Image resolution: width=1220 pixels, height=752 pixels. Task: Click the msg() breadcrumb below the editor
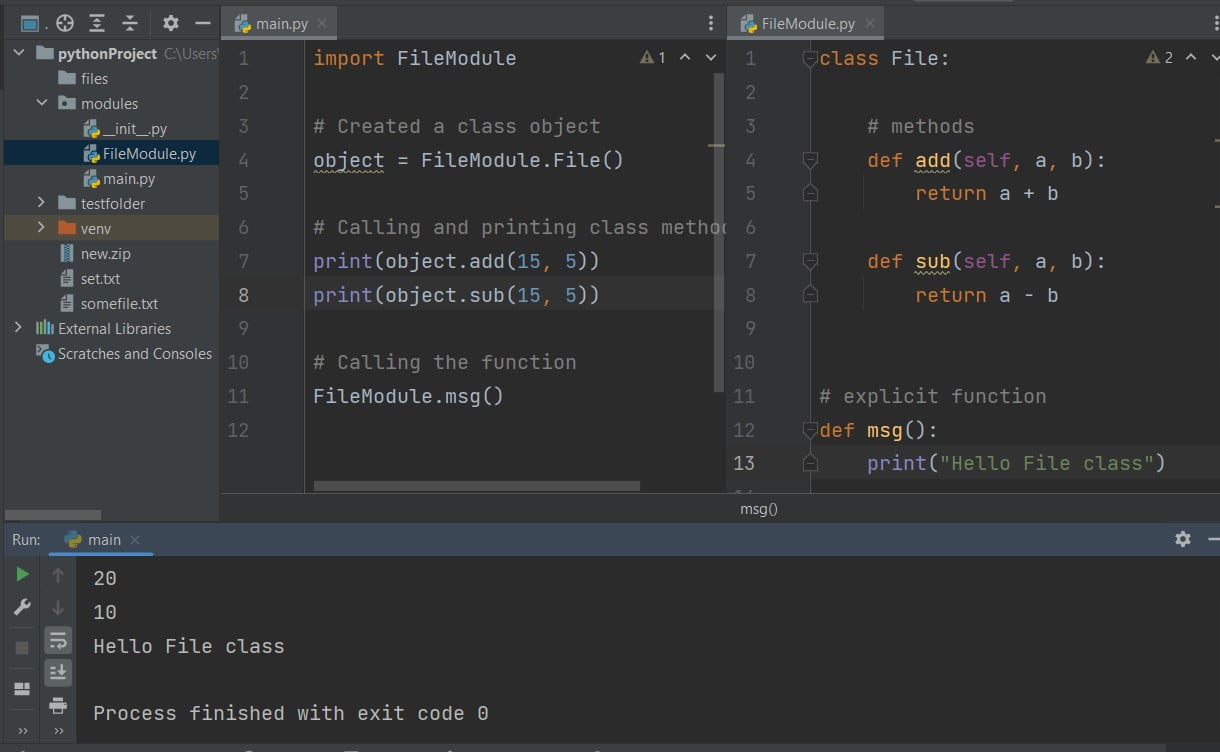pos(758,509)
